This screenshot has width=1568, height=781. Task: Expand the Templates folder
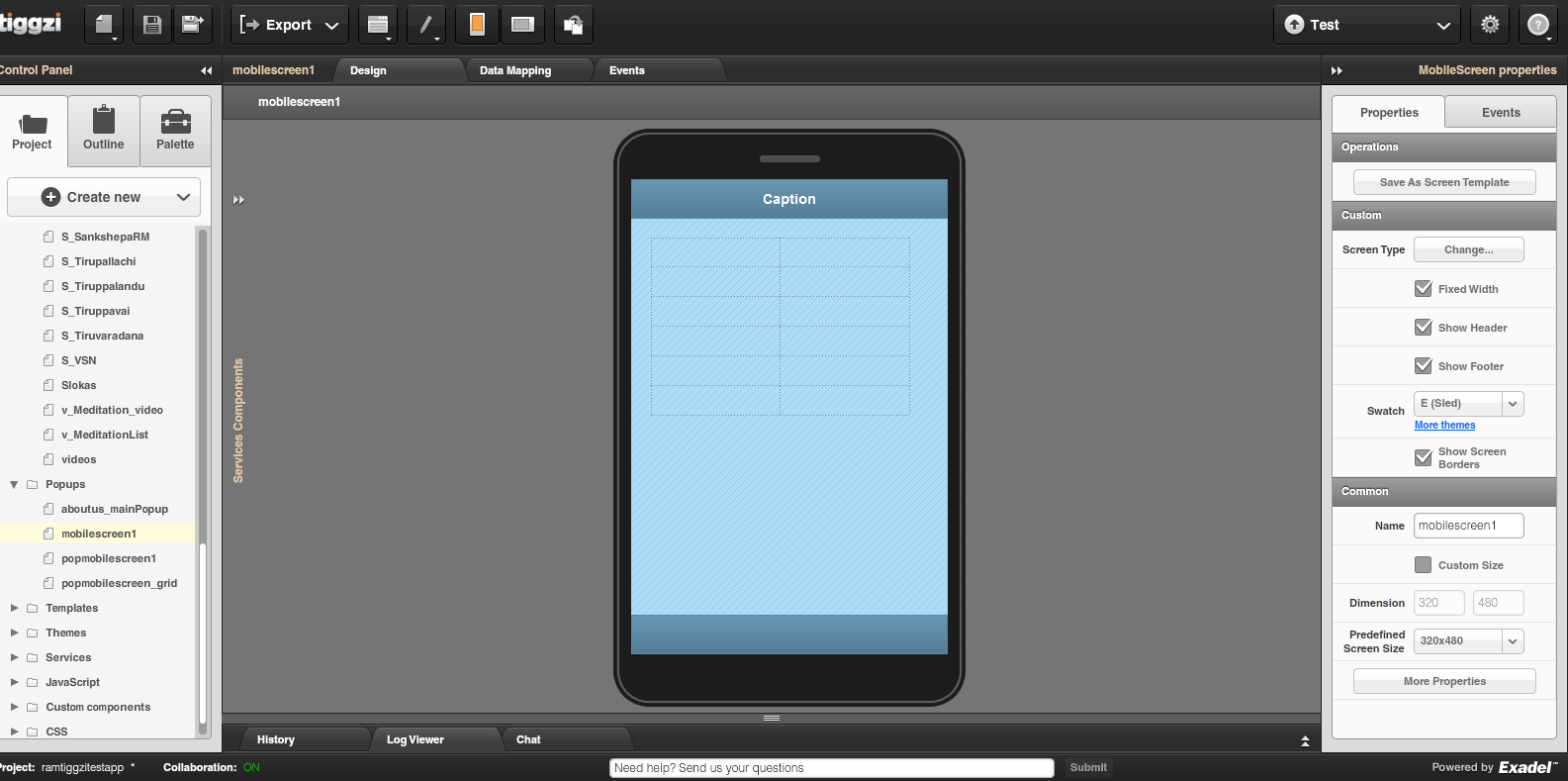[15, 608]
